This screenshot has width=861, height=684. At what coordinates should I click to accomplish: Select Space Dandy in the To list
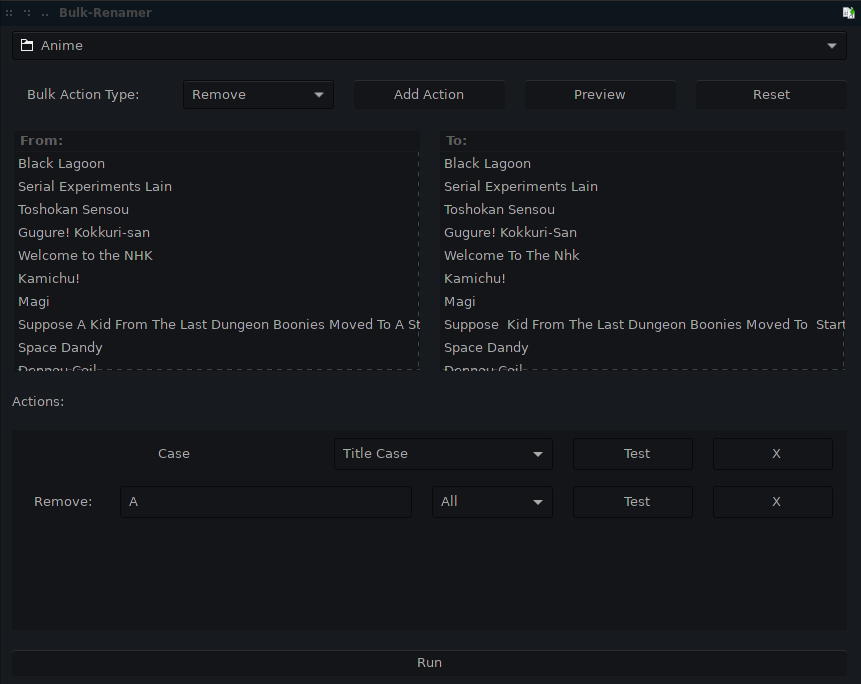[643, 348]
